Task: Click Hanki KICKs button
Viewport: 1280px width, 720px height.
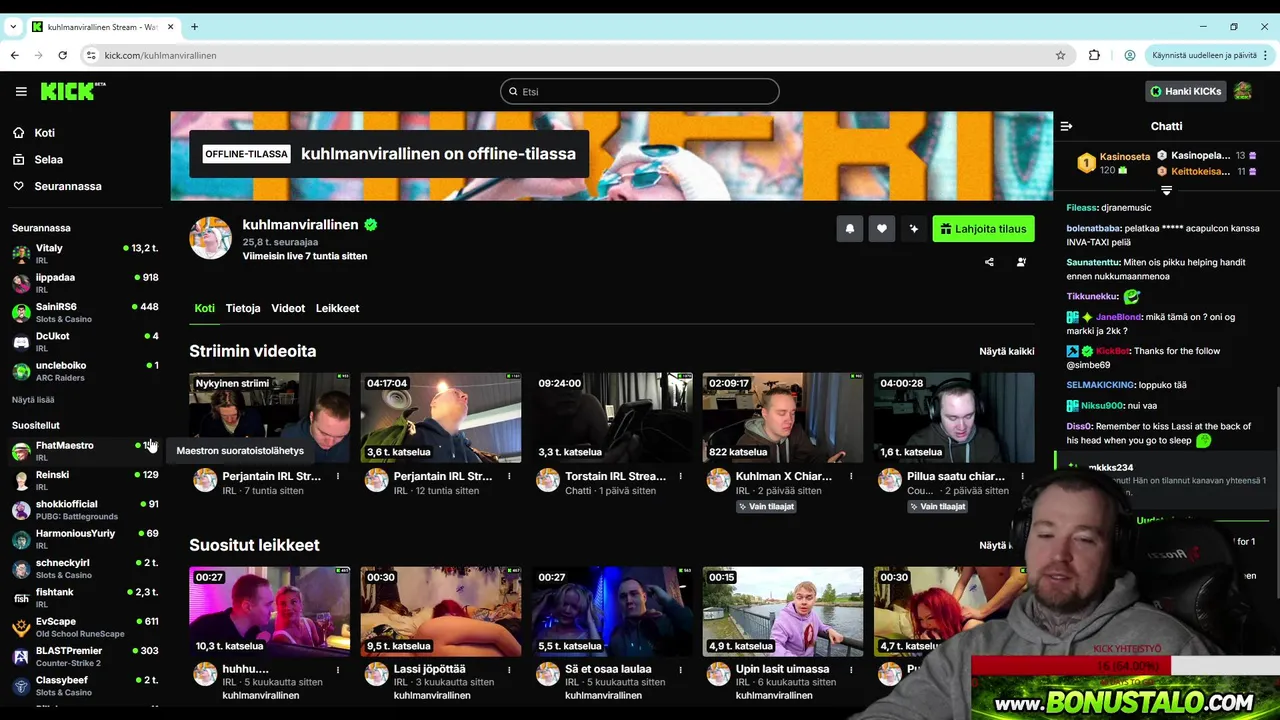Action: tap(1185, 91)
